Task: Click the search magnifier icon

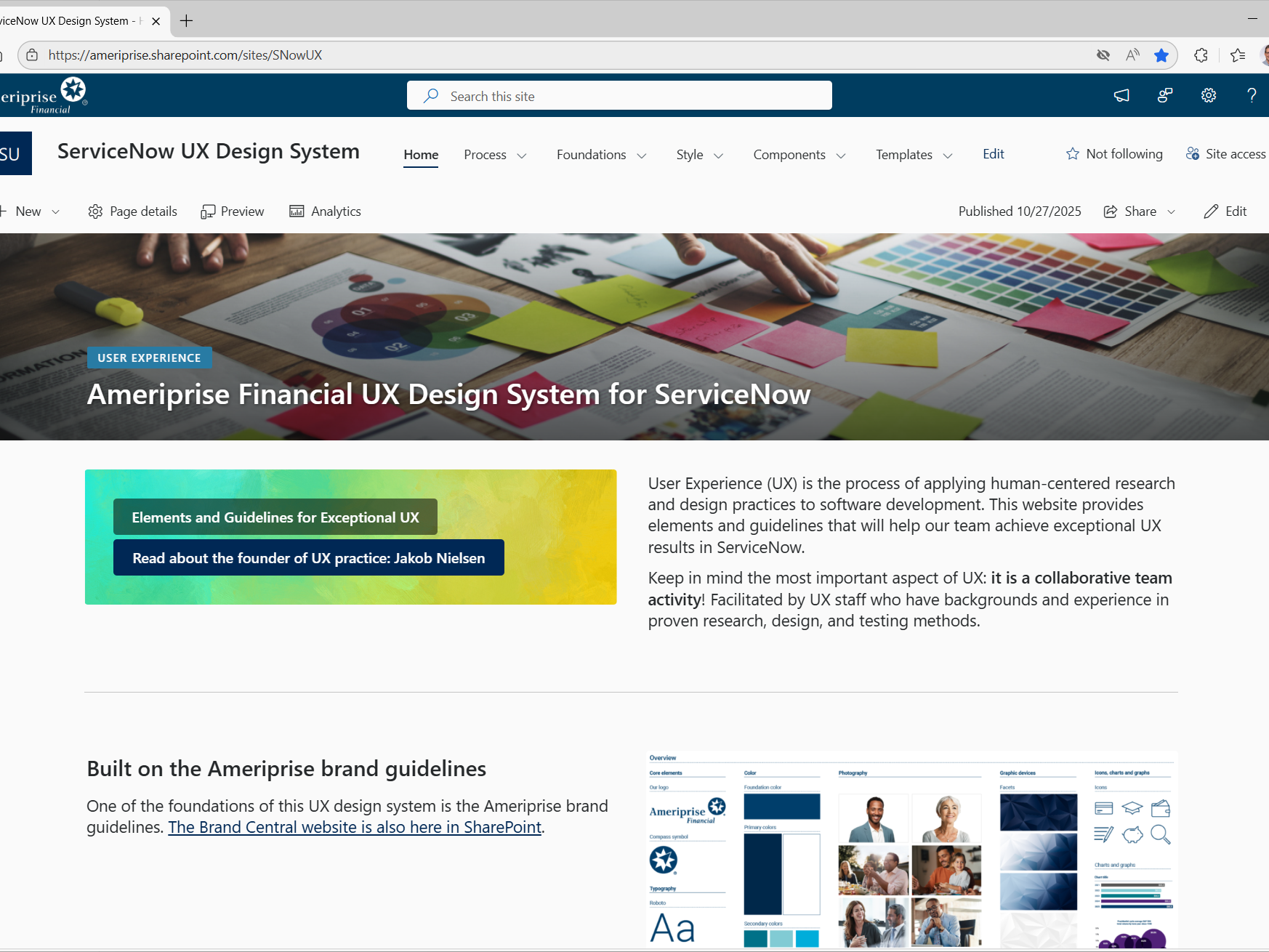Action: click(431, 95)
